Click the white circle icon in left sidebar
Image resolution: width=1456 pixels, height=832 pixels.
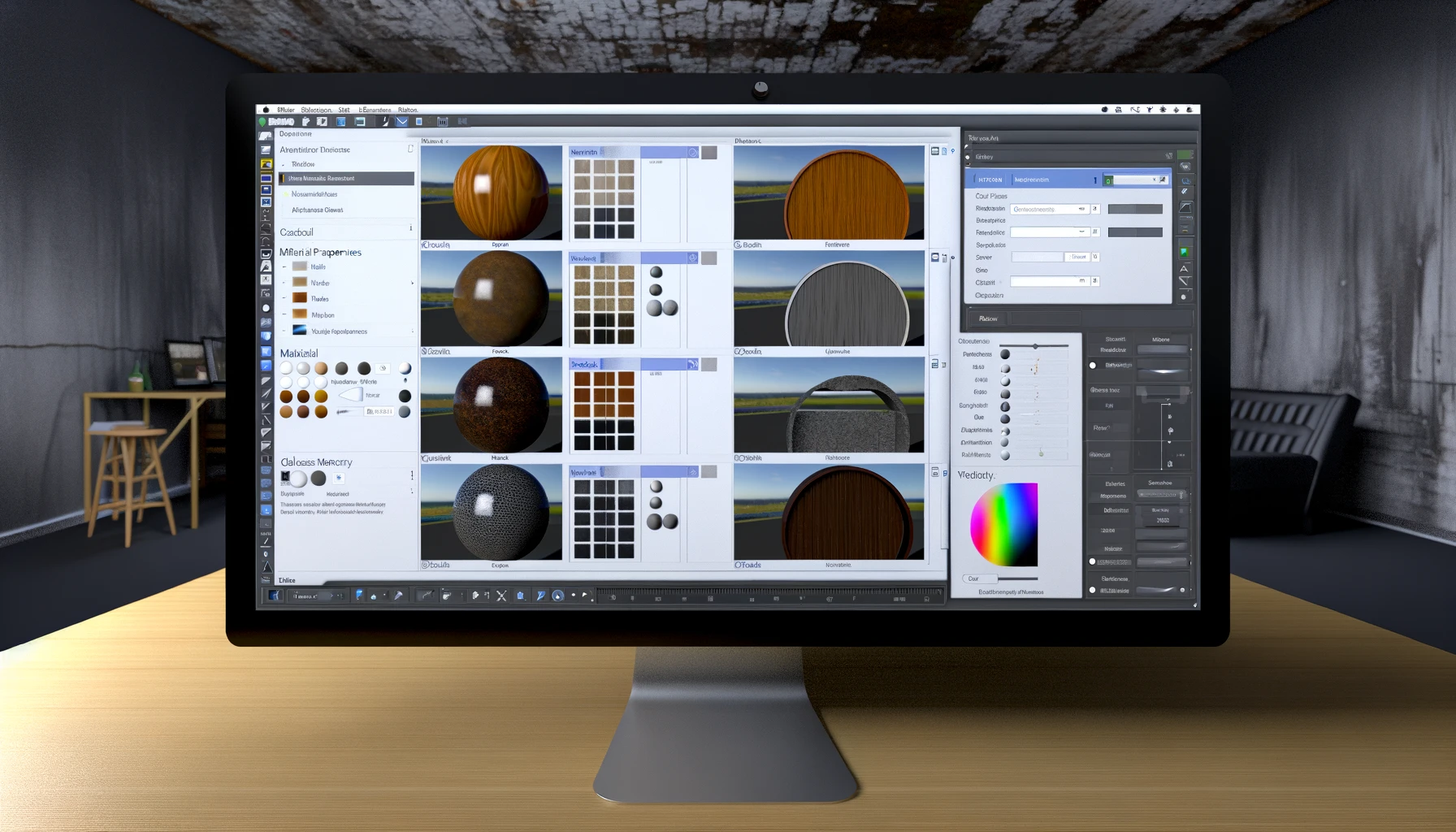[x=266, y=308]
